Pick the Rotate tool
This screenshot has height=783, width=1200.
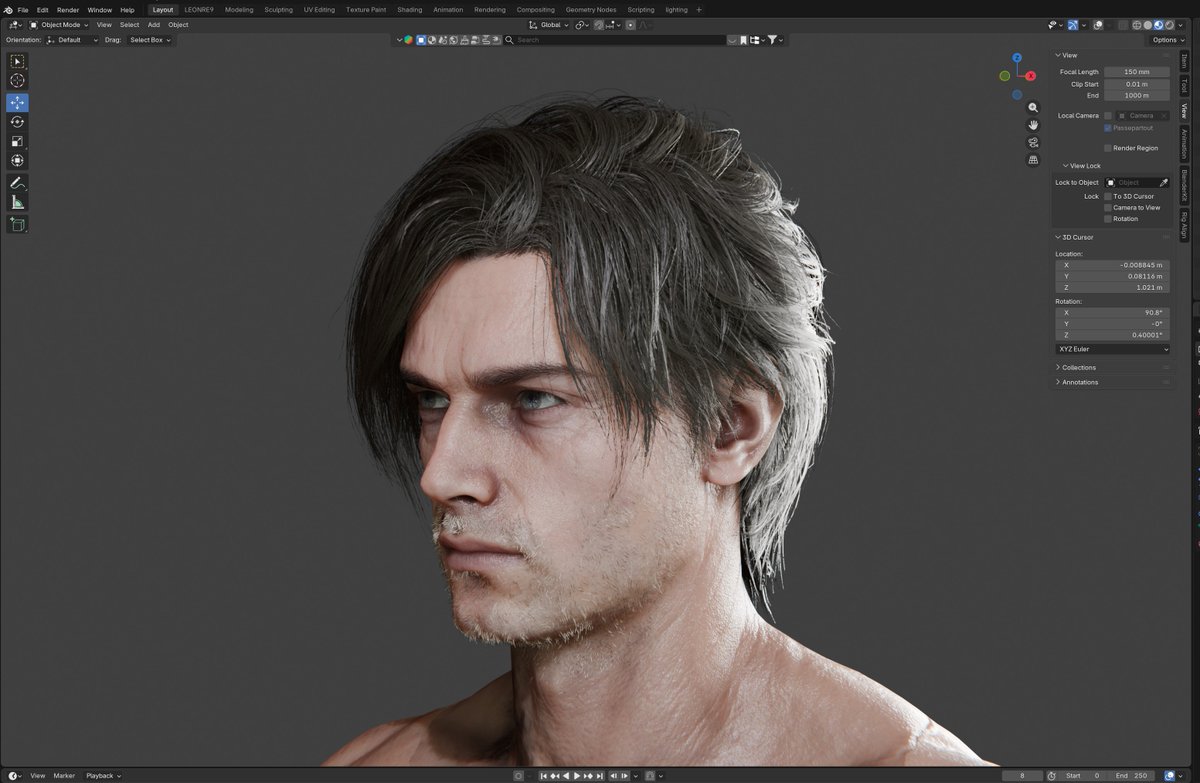click(17, 121)
